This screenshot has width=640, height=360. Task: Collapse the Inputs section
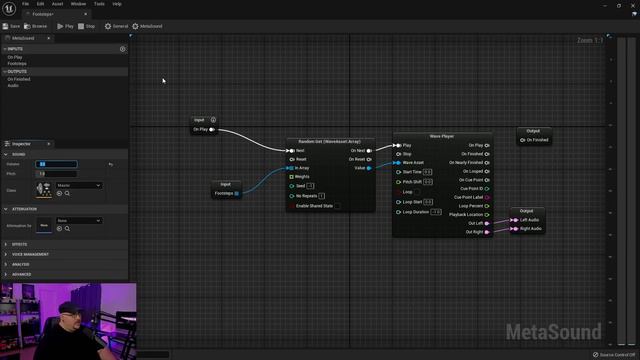click(x=5, y=49)
